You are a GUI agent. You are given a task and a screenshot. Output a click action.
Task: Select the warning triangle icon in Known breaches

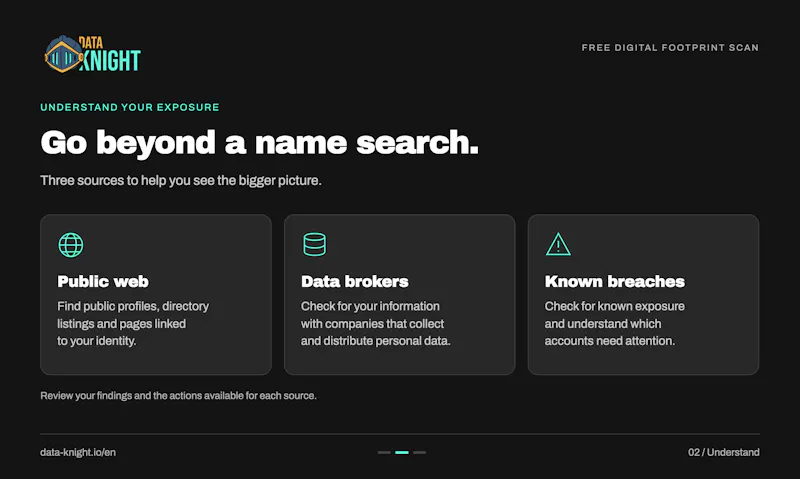click(x=558, y=244)
